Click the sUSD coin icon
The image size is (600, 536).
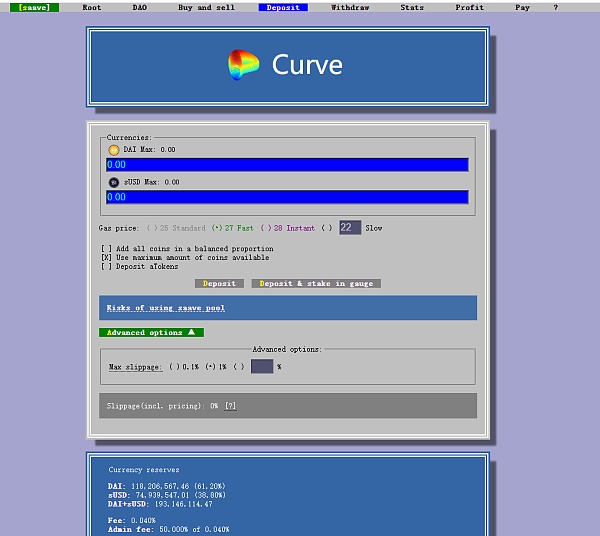(x=114, y=182)
